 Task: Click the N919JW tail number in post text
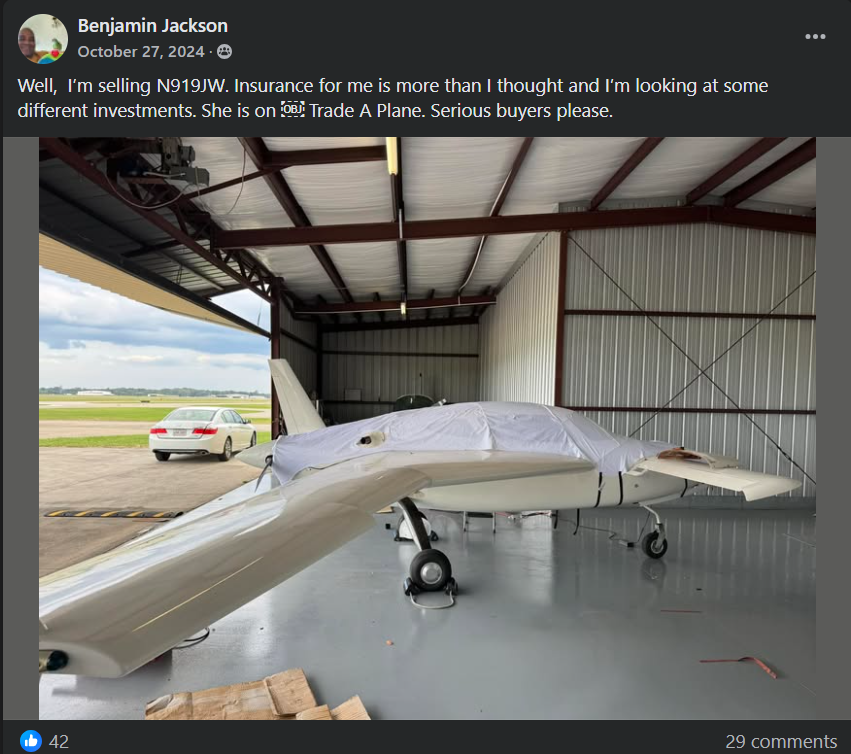pos(192,86)
